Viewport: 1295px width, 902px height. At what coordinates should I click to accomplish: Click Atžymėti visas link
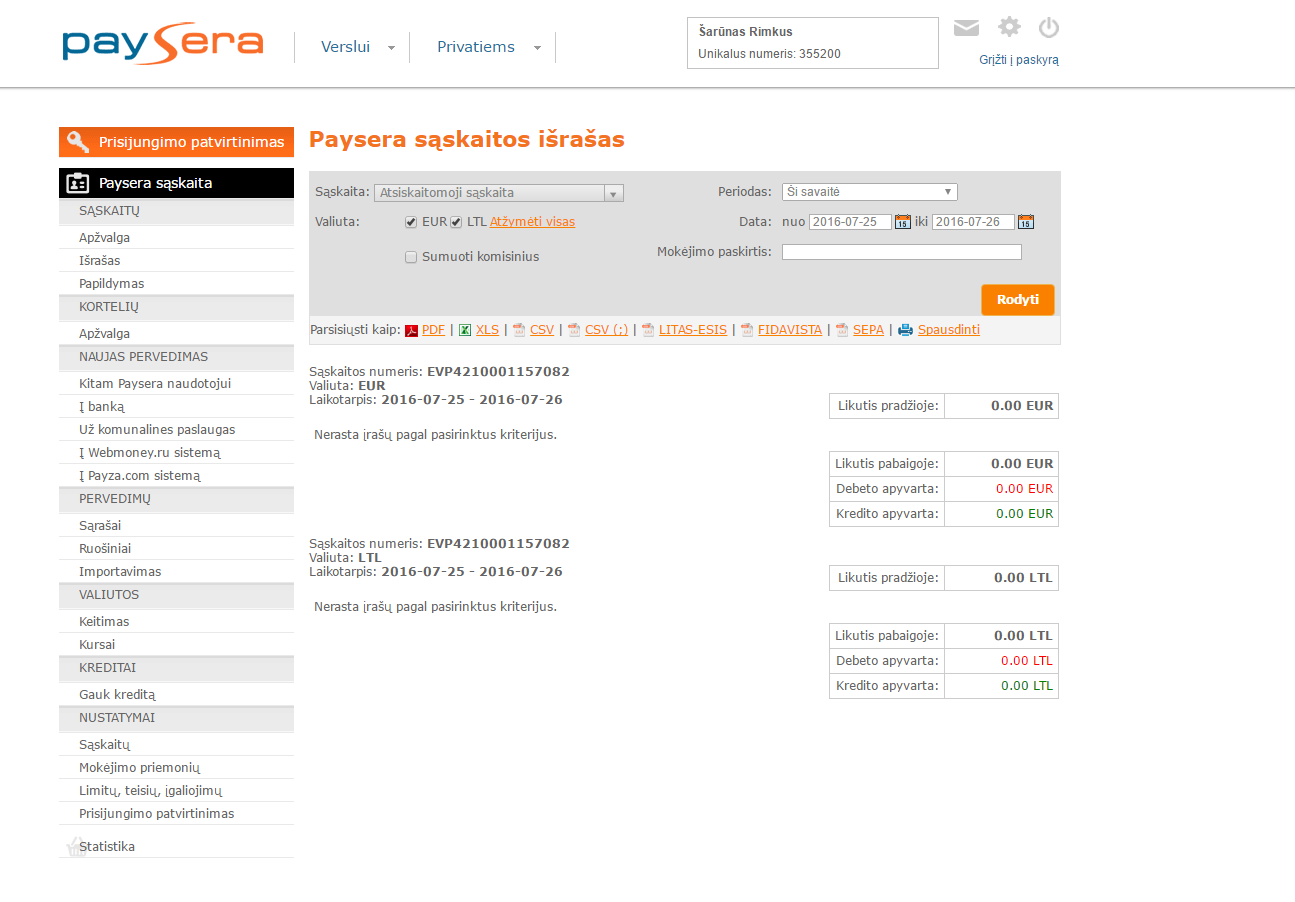[532, 222]
